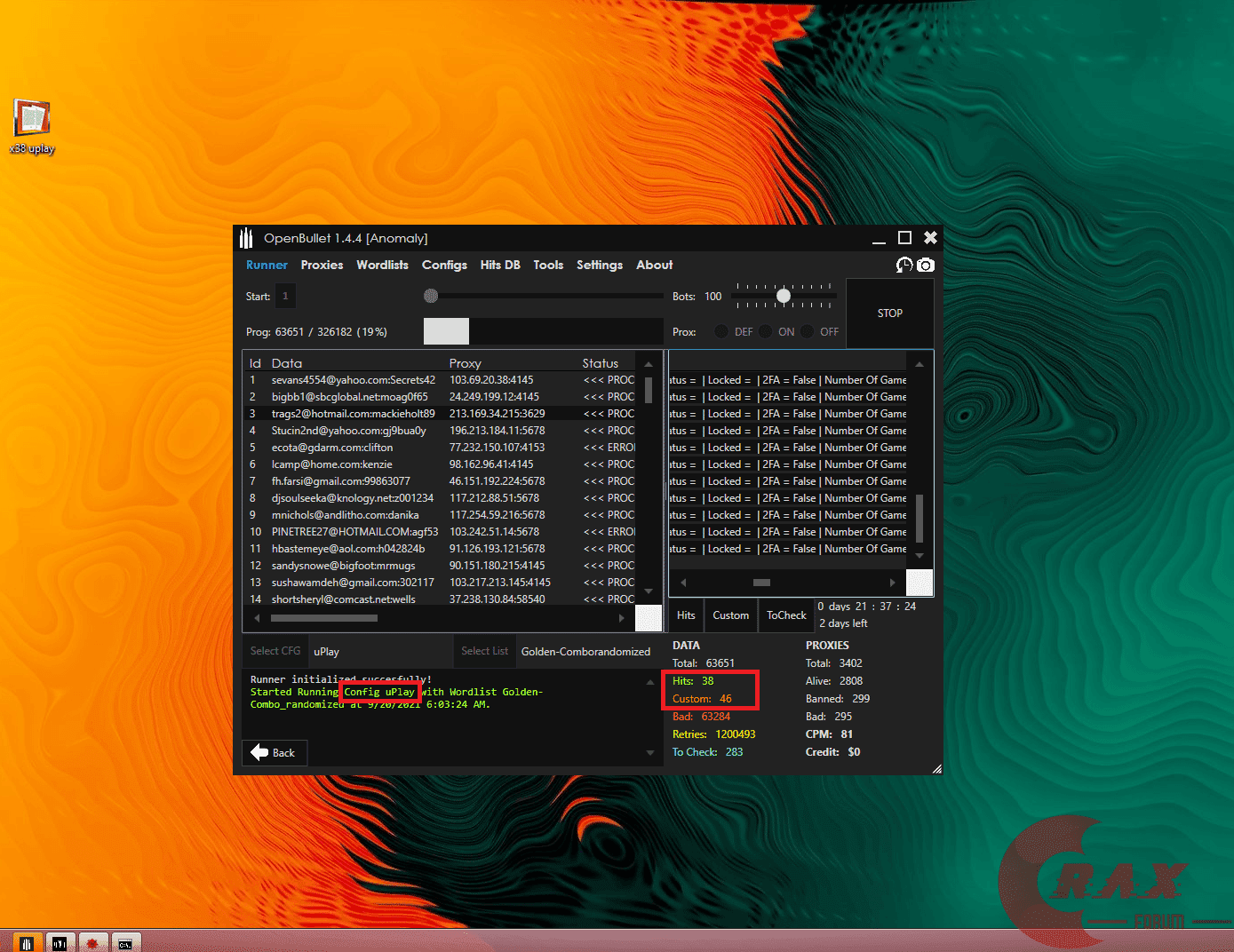
Task: Turn proxies ON with the radio button
Action: point(766,331)
